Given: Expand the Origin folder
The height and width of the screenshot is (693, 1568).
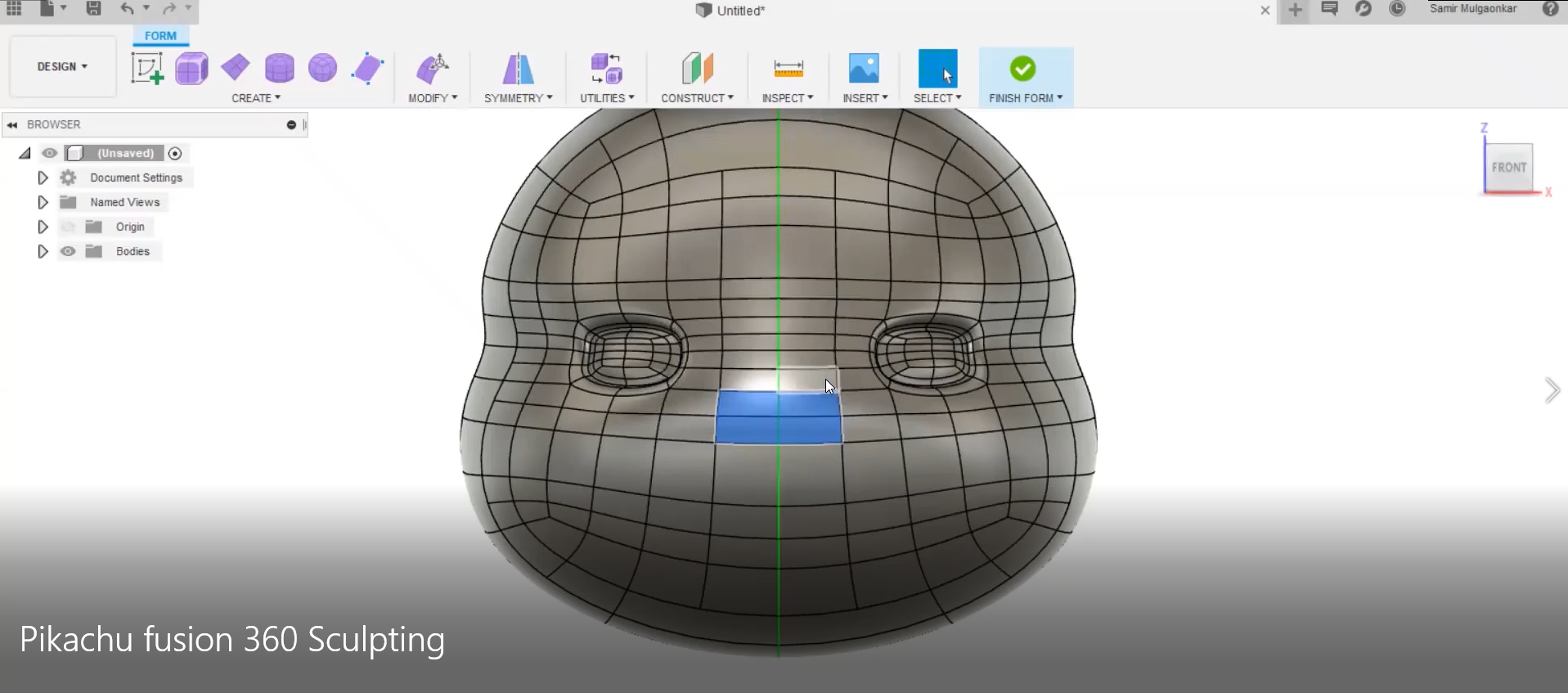Looking at the screenshot, I should pyautogui.click(x=43, y=227).
